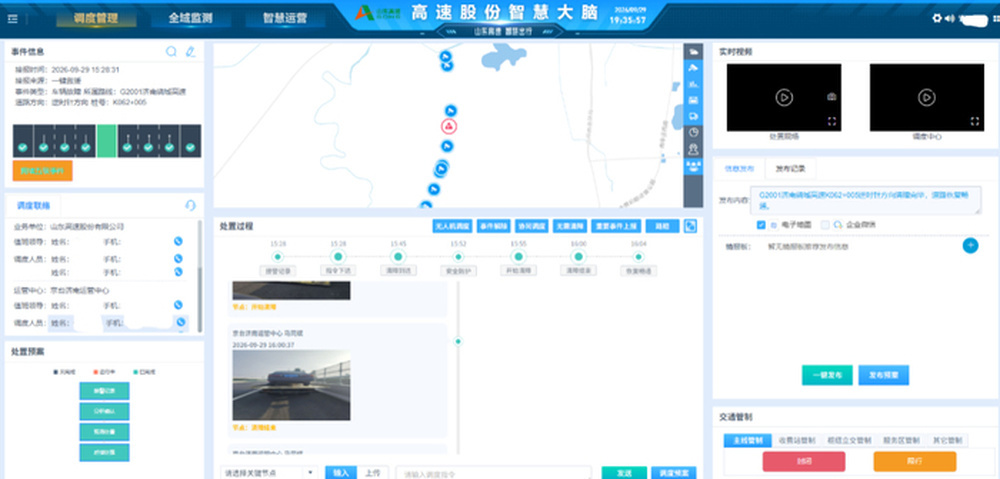Click the 调度预案 button at bottom

tap(673, 473)
